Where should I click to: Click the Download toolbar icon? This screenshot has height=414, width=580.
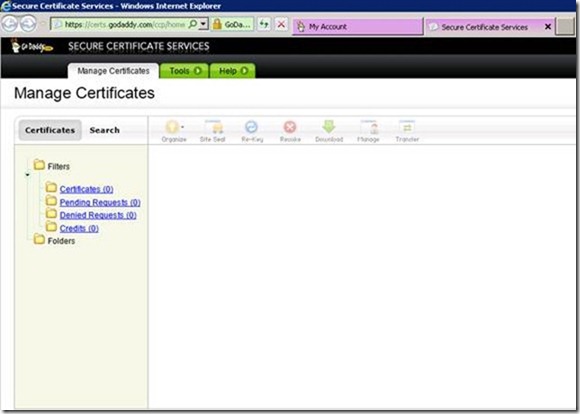tap(329, 127)
